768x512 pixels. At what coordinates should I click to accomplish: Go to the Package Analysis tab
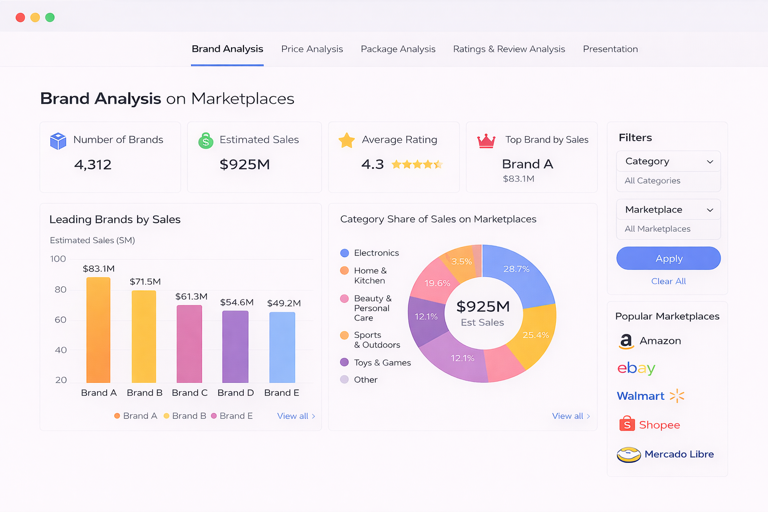pos(398,49)
